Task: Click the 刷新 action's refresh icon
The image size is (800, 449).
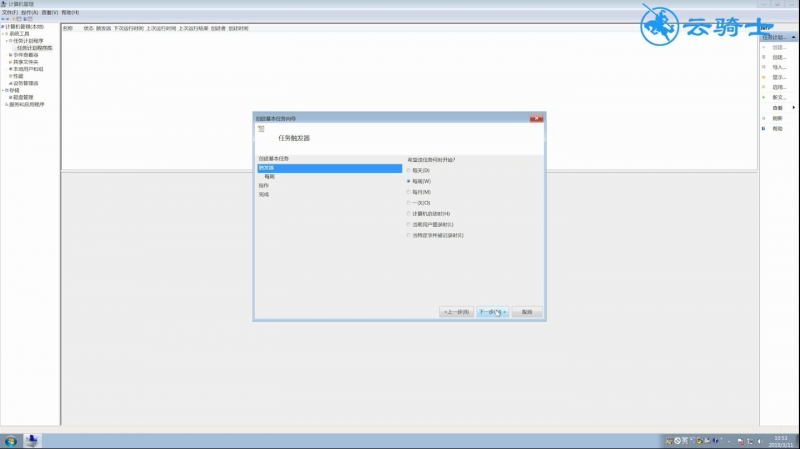Action: coord(764,118)
